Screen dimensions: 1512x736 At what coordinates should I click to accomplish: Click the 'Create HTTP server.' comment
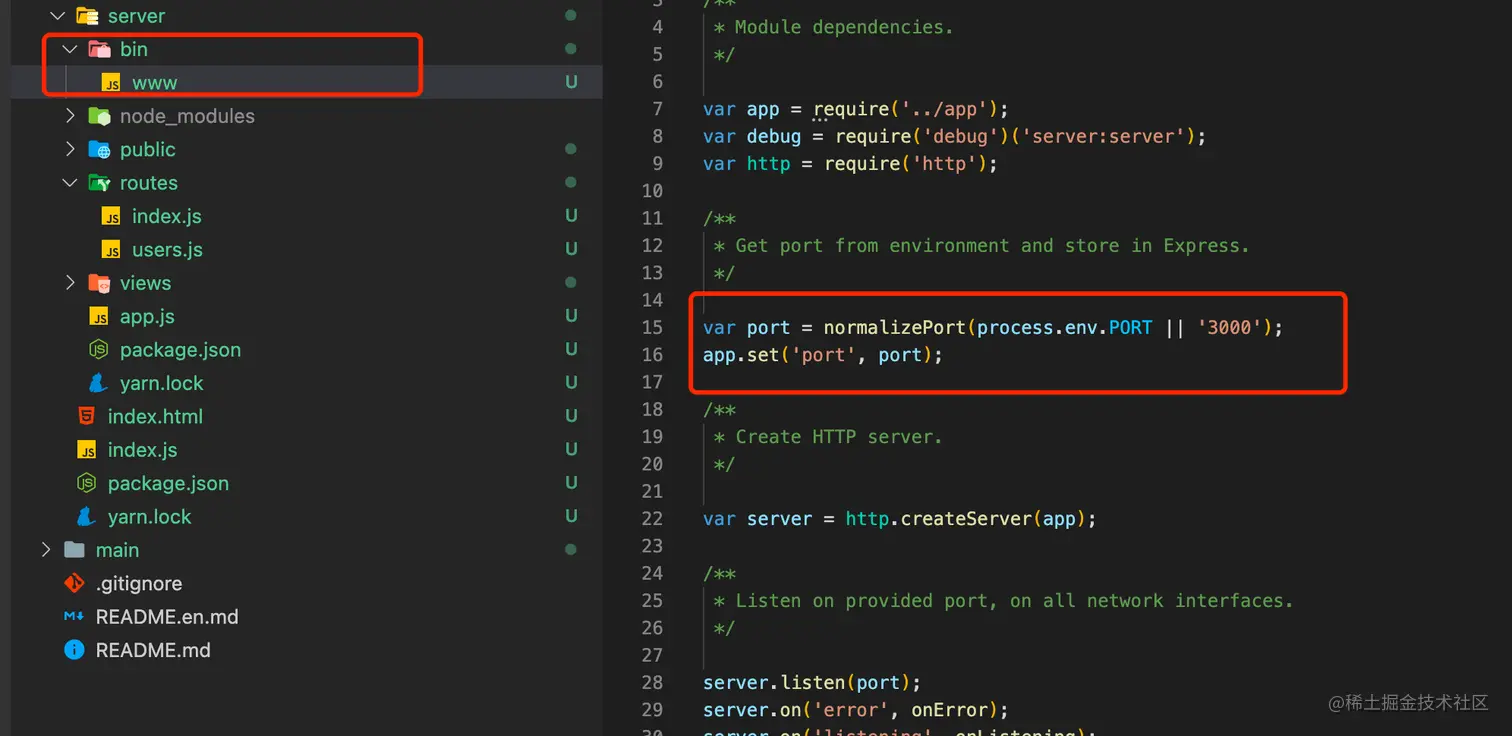pos(839,437)
